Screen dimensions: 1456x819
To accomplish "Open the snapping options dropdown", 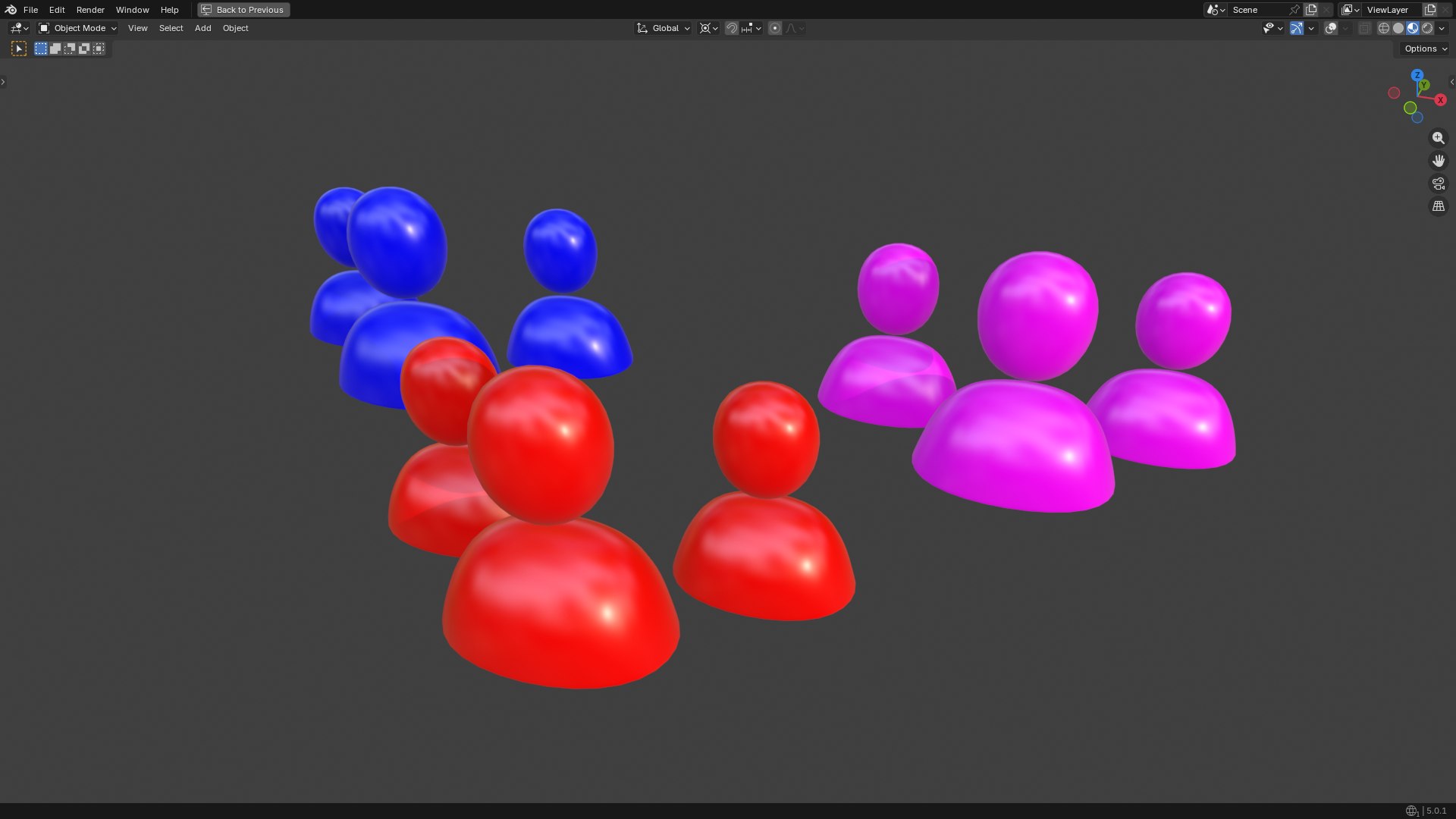I will point(752,28).
